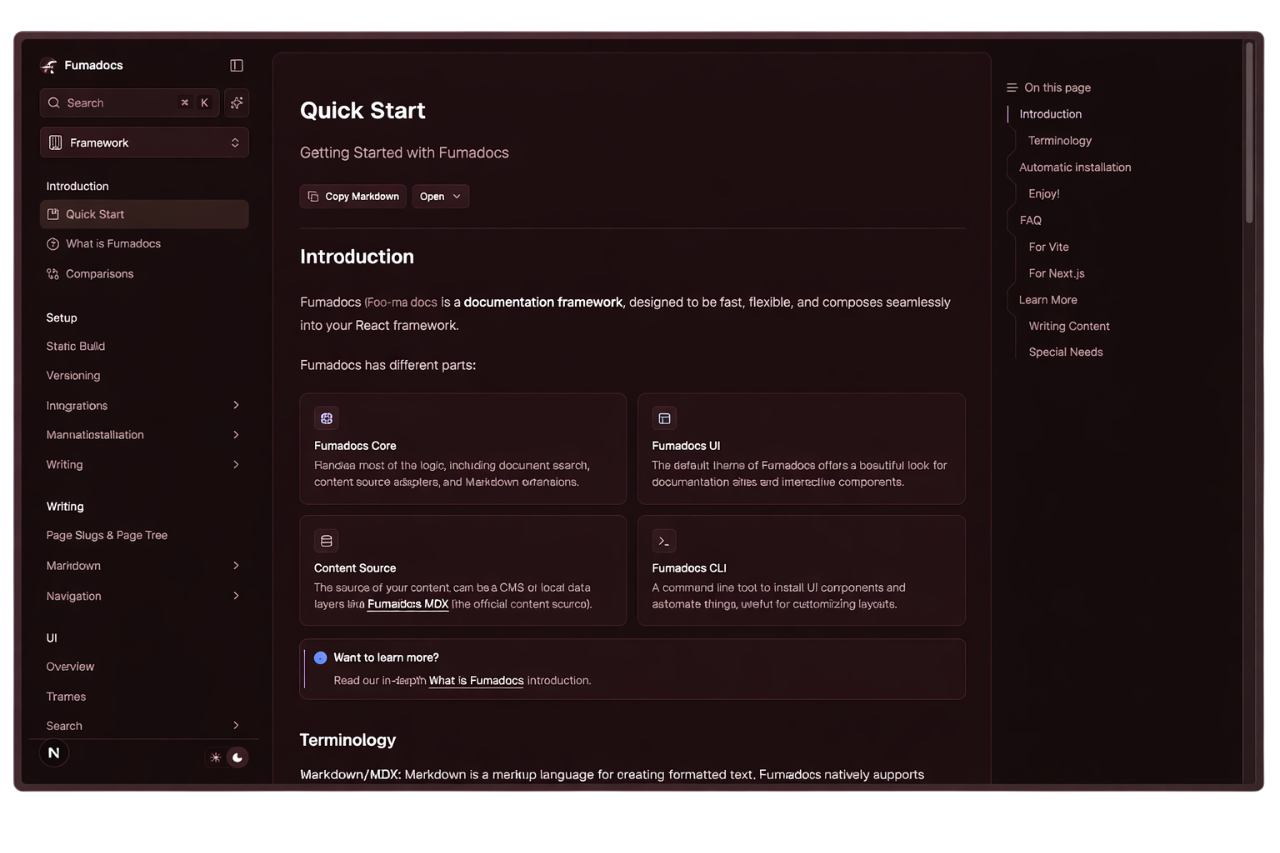Viewport: 1280px width, 853px height.
Task: Expand the Markdown sidebar section
Action: 236,566
